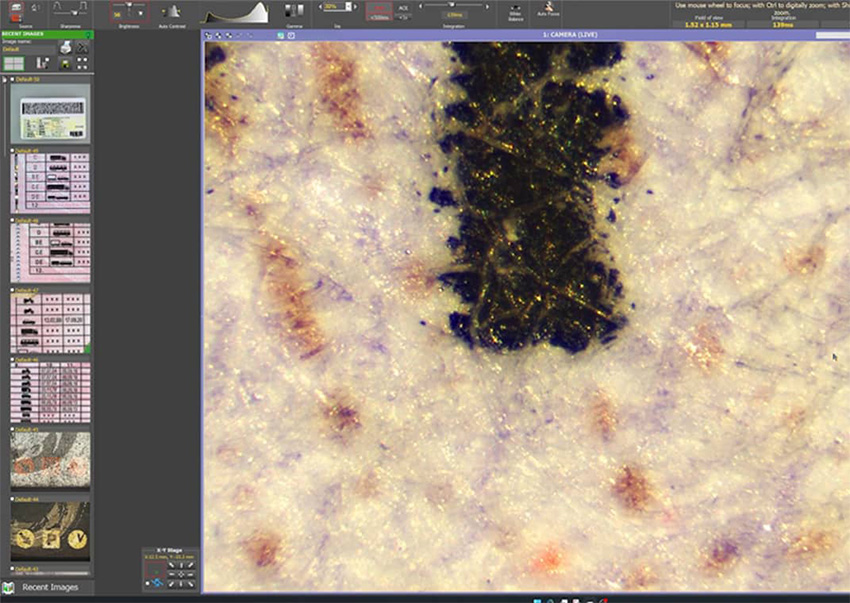Click the RECENT IMAGES green header

47,34
